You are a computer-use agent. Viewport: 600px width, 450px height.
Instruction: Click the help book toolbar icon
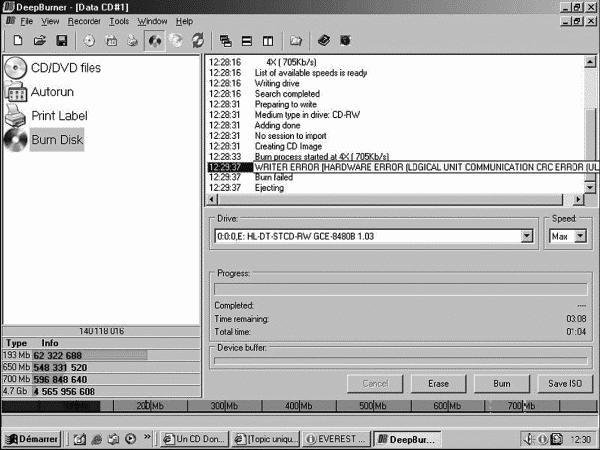(x=324, y=40)
